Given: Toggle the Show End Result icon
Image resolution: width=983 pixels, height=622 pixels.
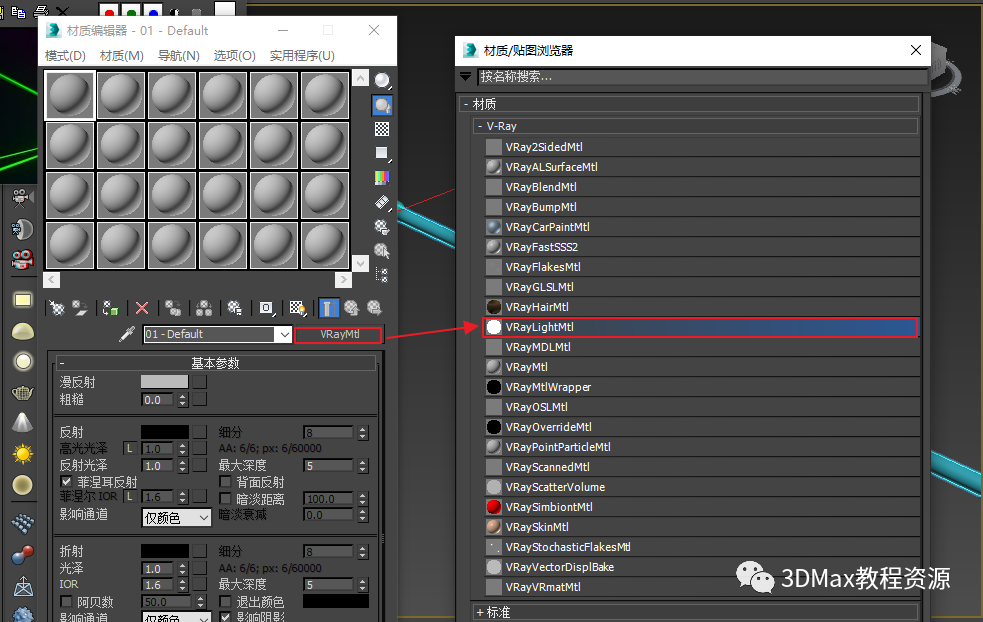Looking at the screenshot, I should coord(329,308).
